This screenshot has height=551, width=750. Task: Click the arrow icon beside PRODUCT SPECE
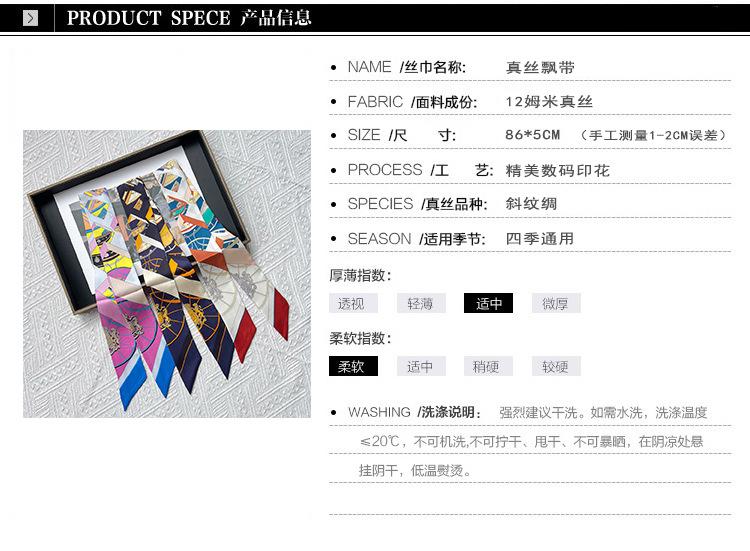[30, 18]
